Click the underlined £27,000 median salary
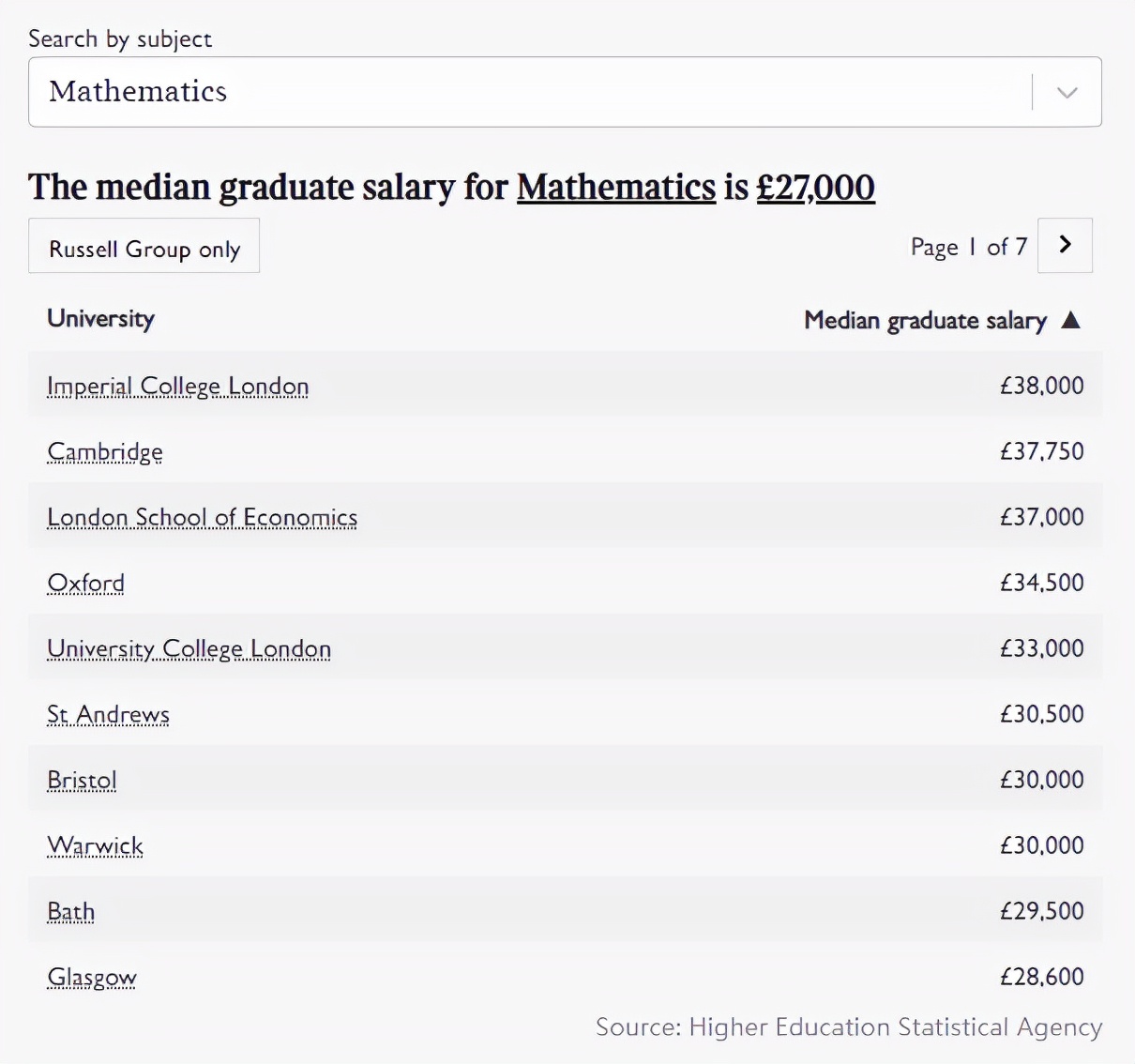This screenshot has width=1135, height=1064. (815, 187)
